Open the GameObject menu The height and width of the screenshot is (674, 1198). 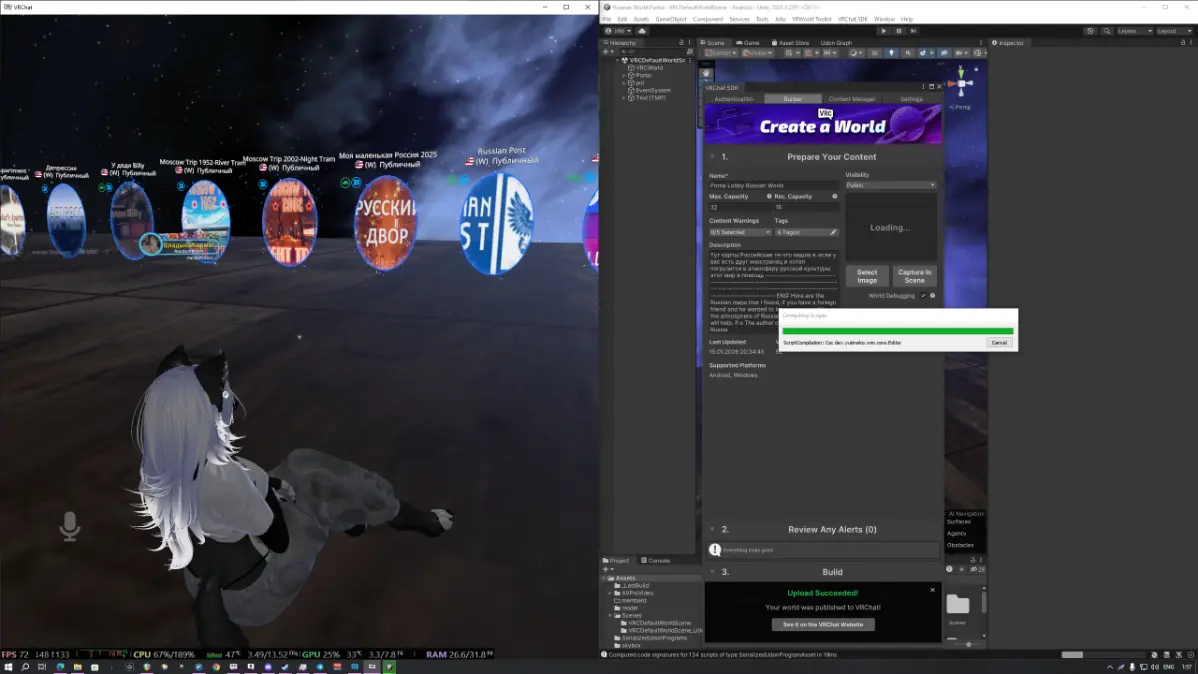pos(670,19)
